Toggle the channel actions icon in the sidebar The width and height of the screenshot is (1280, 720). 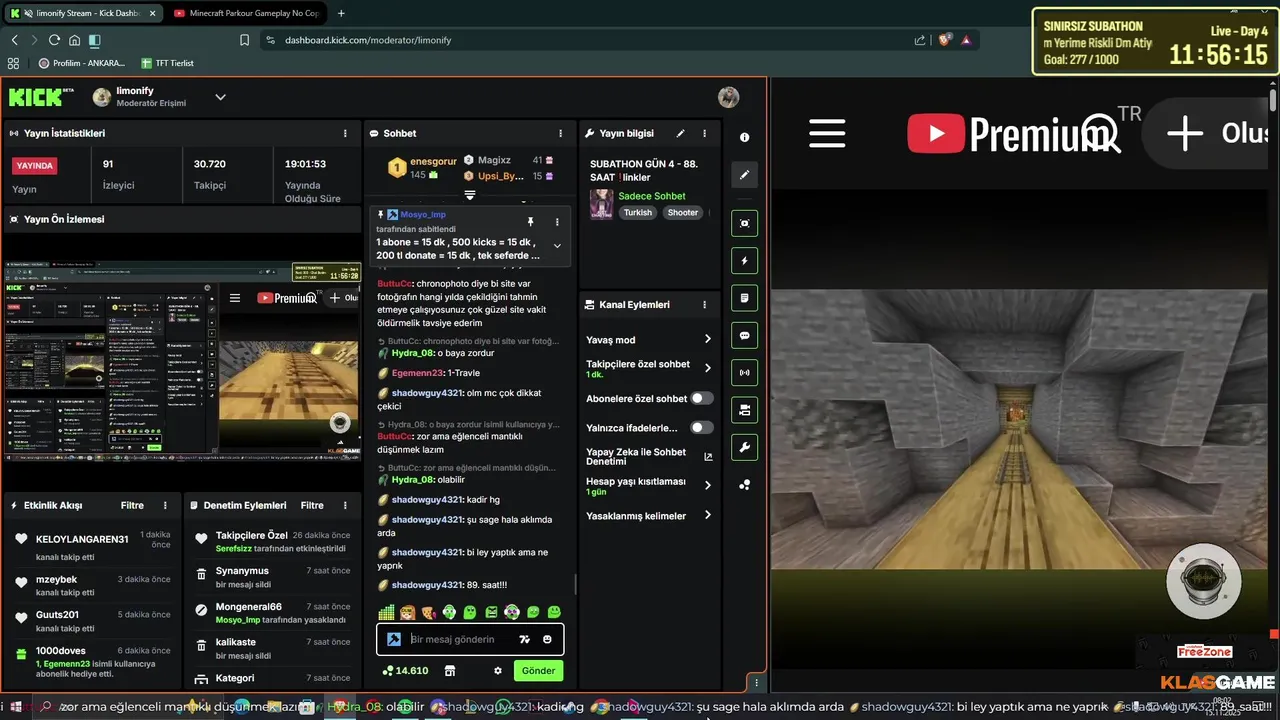(744, 410)
